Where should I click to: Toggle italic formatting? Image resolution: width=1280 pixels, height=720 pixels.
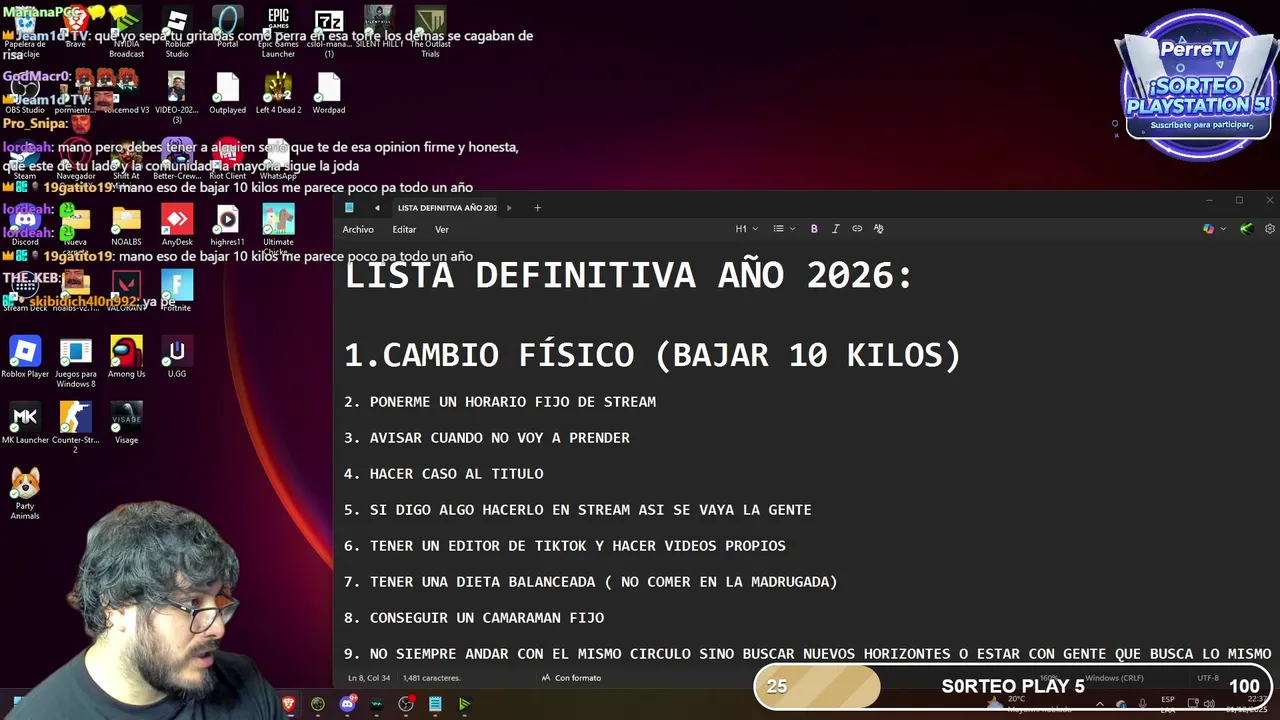(x=836, y=229)
